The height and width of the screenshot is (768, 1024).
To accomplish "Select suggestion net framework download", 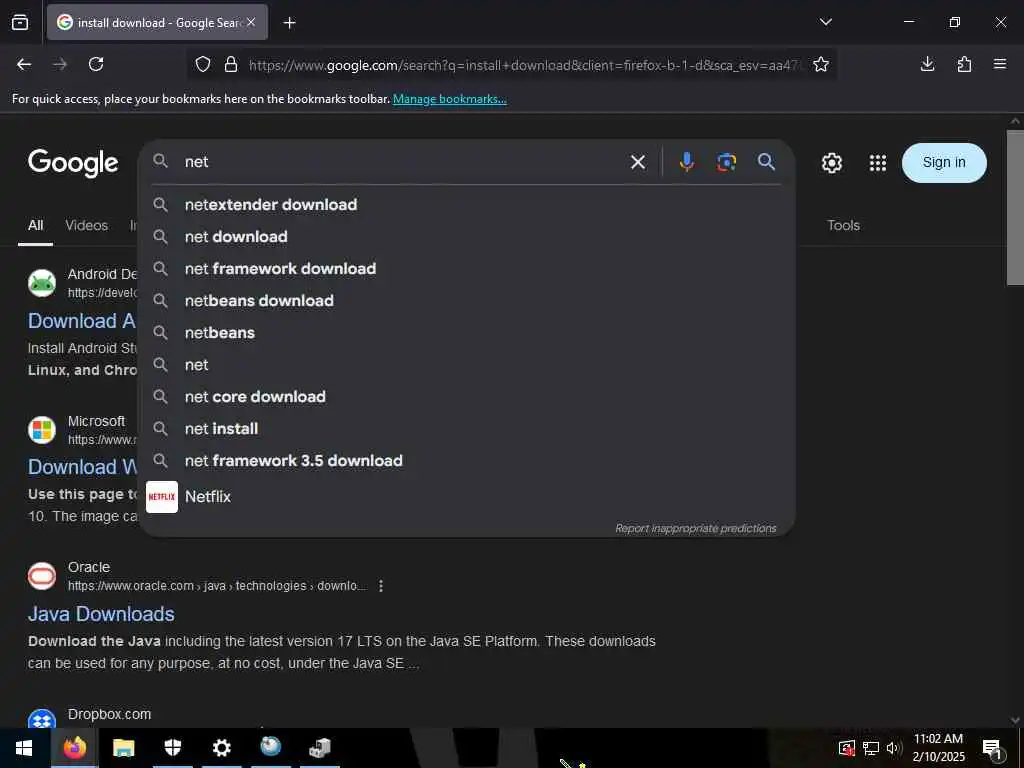I will click(467, 268).
